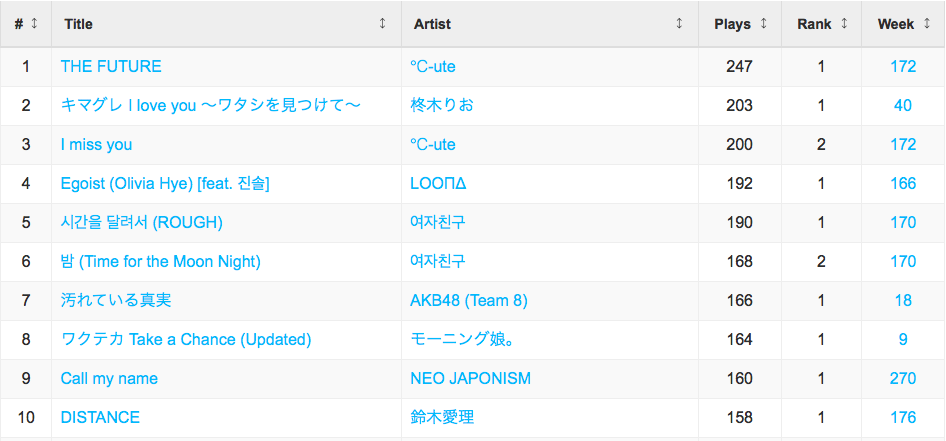Click week 40 link
Screen dimensions: 946x441
pyautogui.click(x=903, y=106)
